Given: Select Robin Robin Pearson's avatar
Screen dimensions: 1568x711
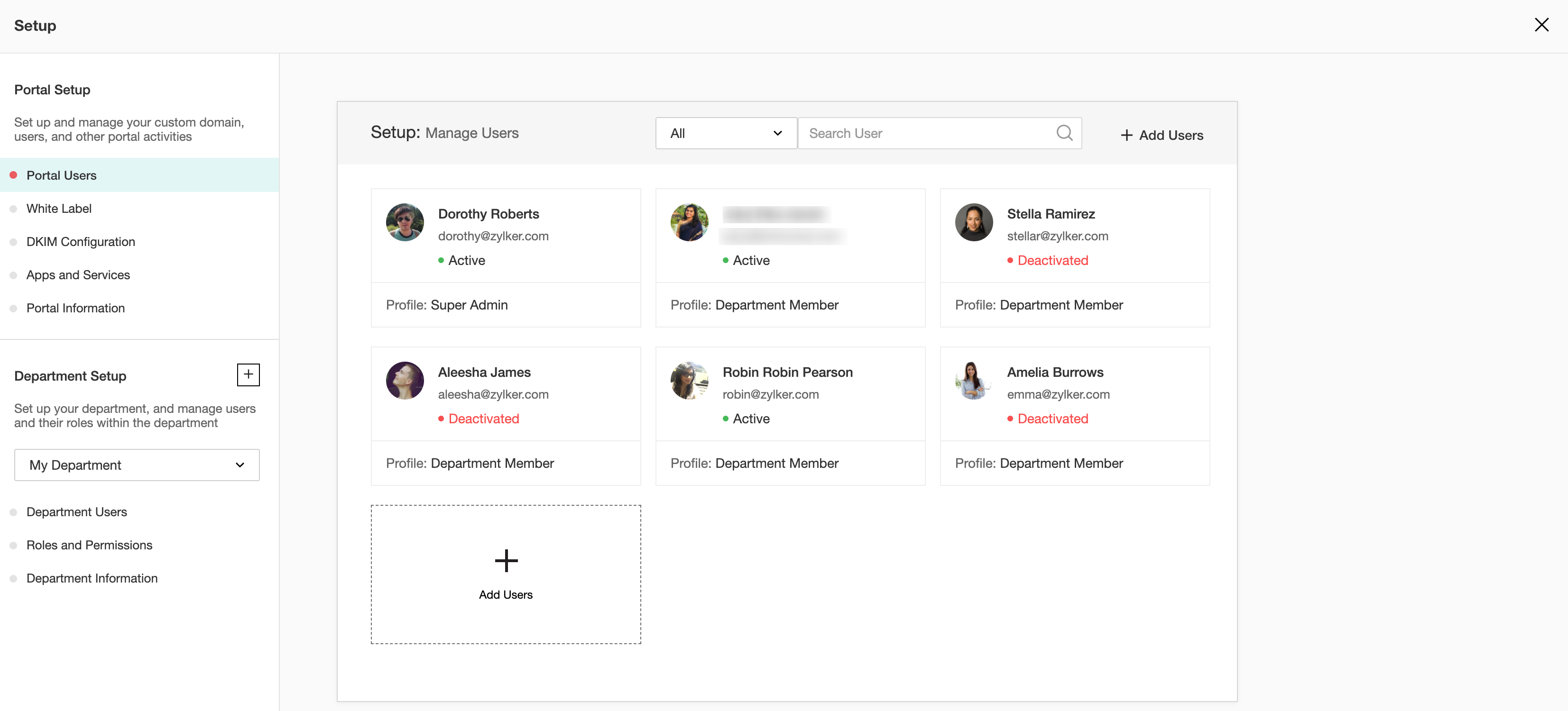Looking at the screenshot, I should coord(689,381).
